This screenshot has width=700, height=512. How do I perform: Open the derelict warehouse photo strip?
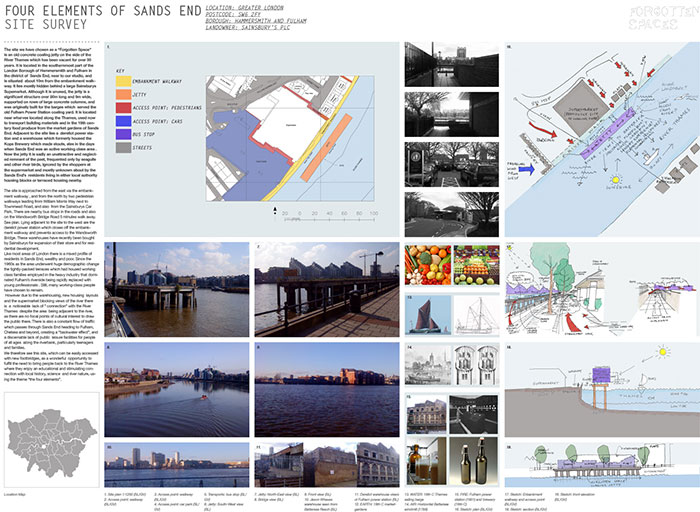tap(327, 465)
